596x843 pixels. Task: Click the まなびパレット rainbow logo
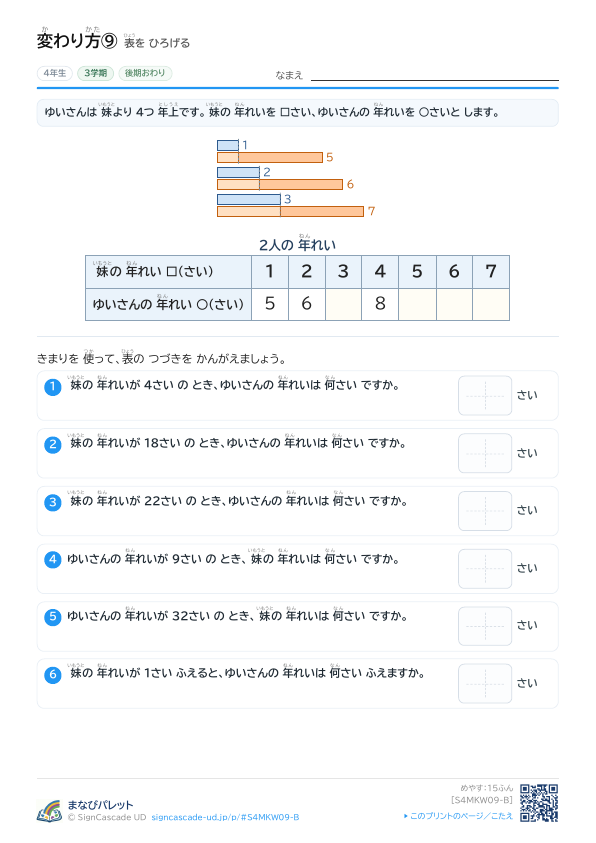[x=49, y=810]
